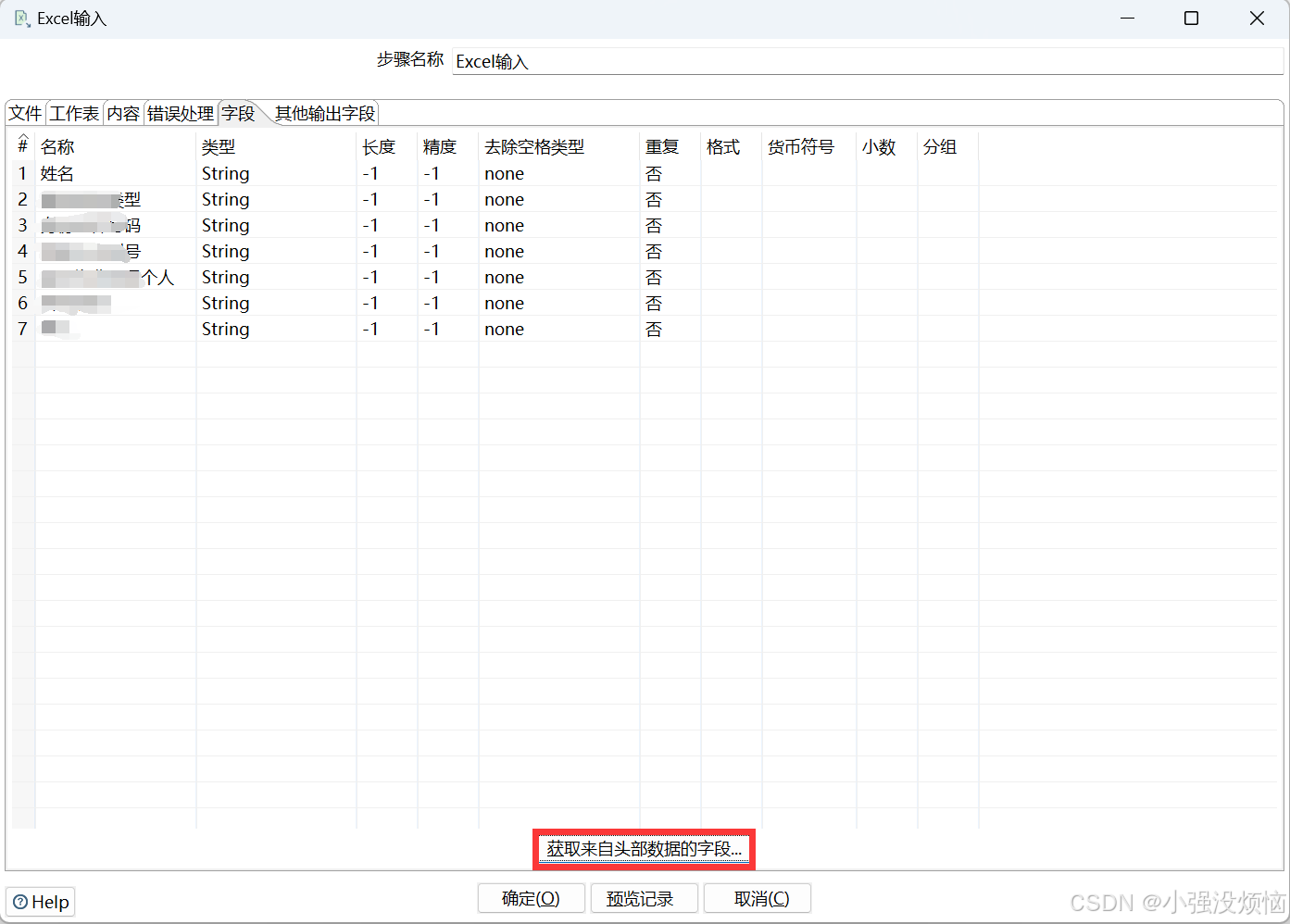Click the Excel输入 icon in the title bar
The height and width of the screenshot is (924, 1290).
(x=20, y=18)
